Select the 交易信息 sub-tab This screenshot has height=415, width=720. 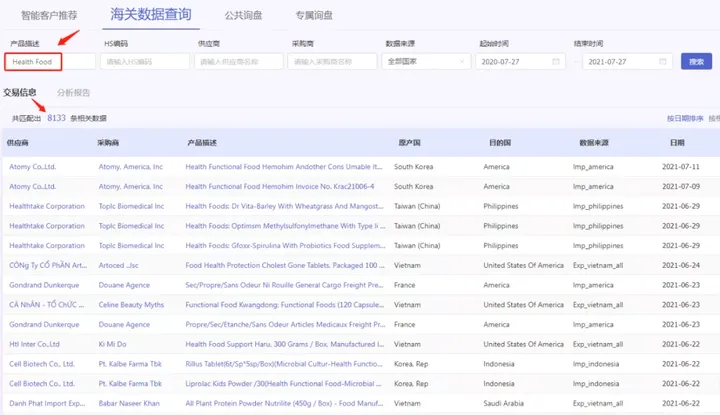click(20, 92)
